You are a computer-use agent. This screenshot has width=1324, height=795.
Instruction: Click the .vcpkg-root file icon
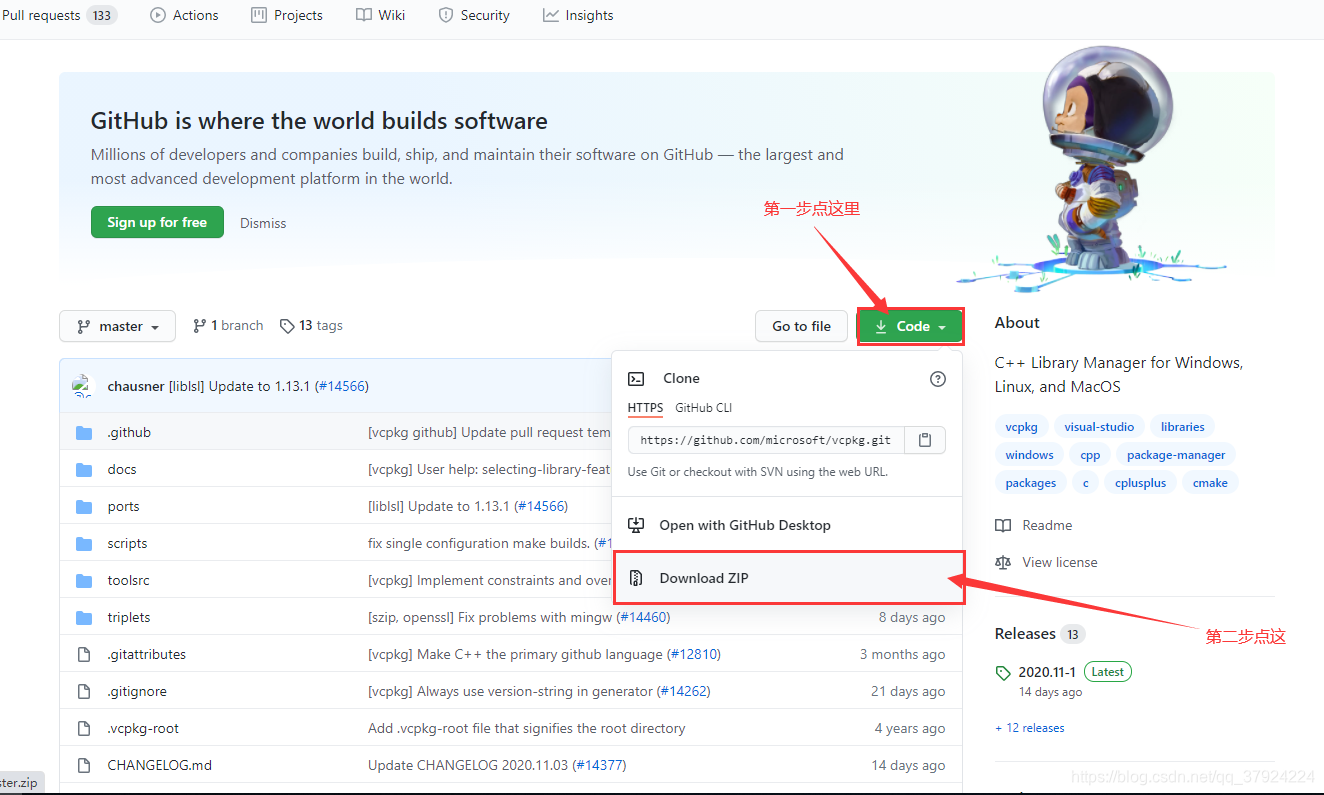pos(84,729)
